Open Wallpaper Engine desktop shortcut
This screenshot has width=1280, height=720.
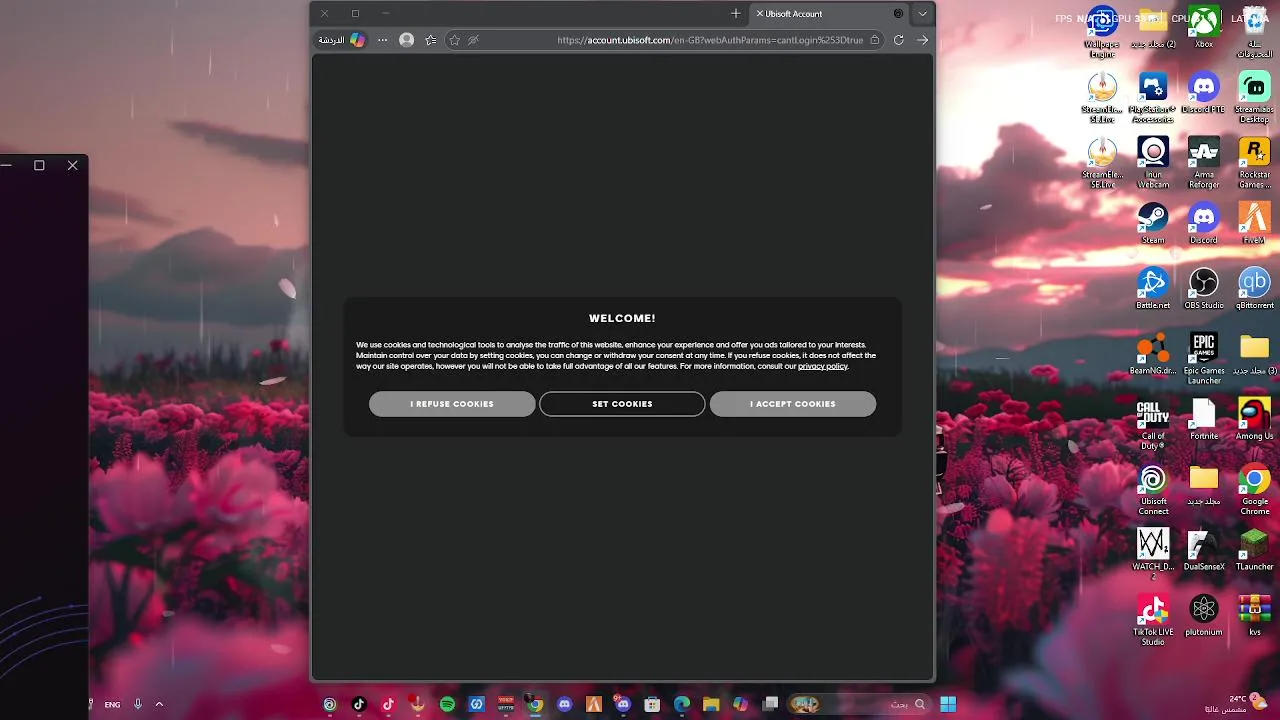pos(1102,30)
